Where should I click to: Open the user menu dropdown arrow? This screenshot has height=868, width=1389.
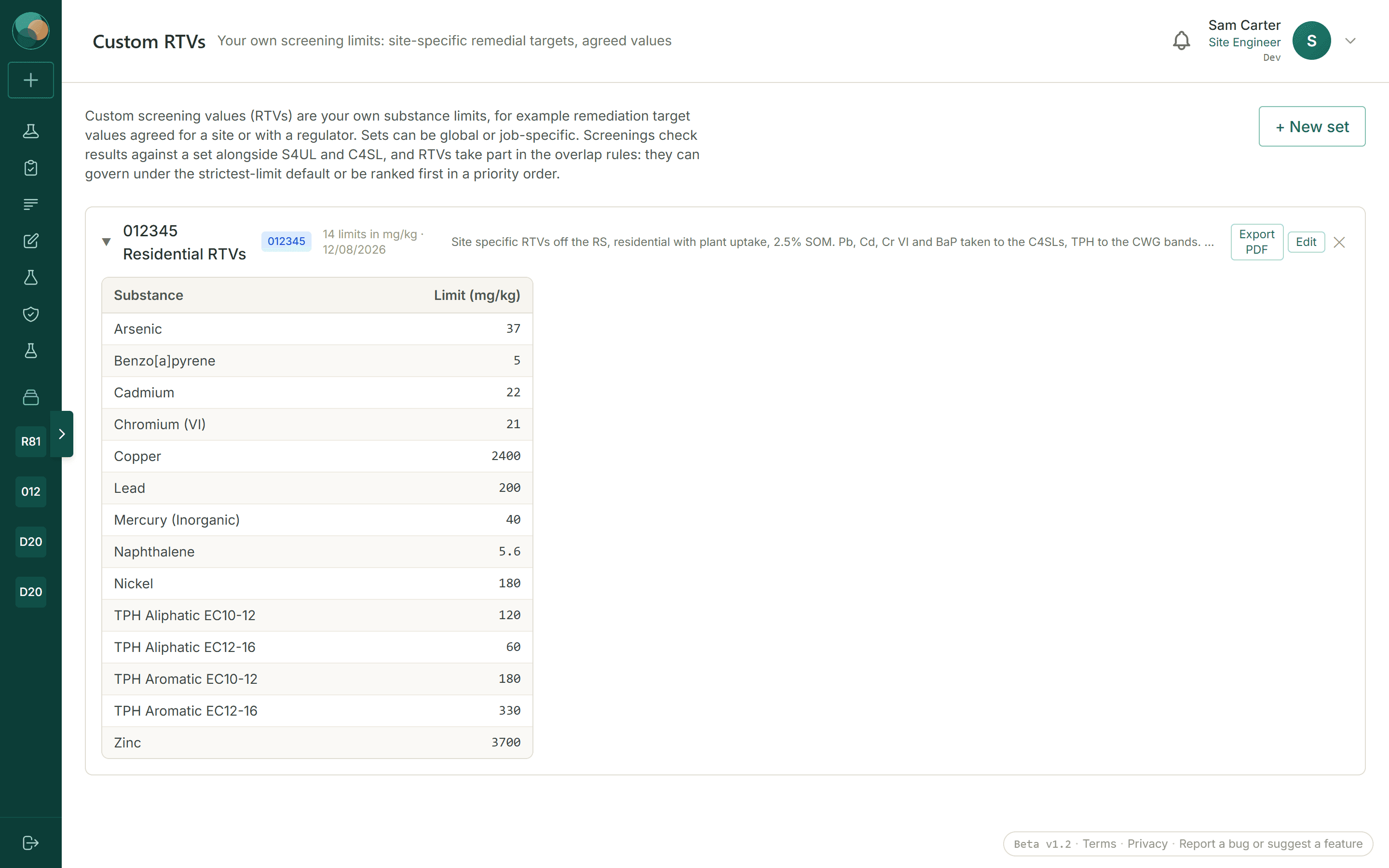1350,41
